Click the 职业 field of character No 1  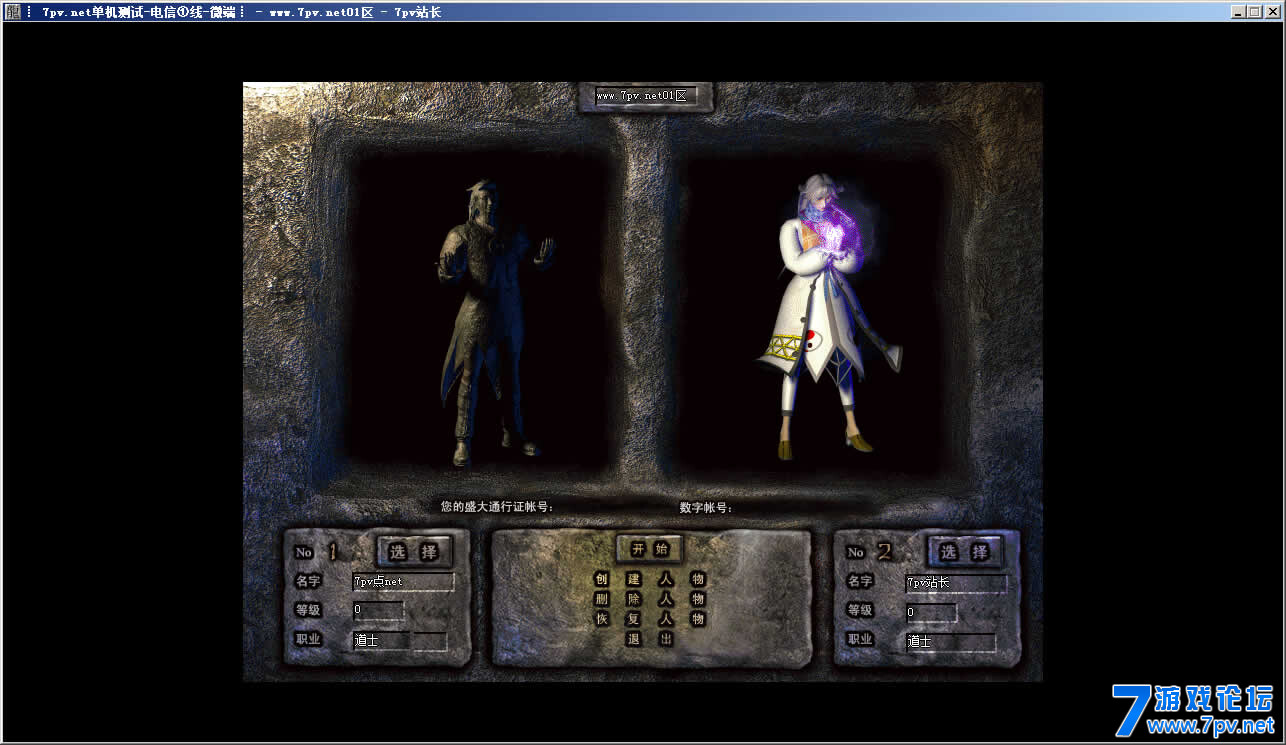(x=381, y=640)
